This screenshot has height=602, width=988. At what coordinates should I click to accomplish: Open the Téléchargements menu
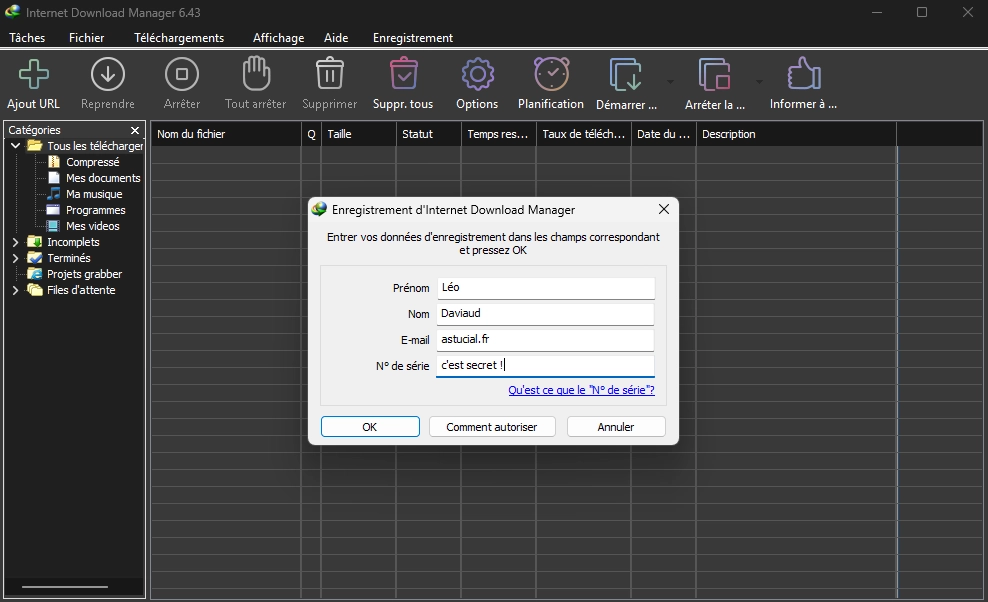pyautogui.click(x=179, y=38)
